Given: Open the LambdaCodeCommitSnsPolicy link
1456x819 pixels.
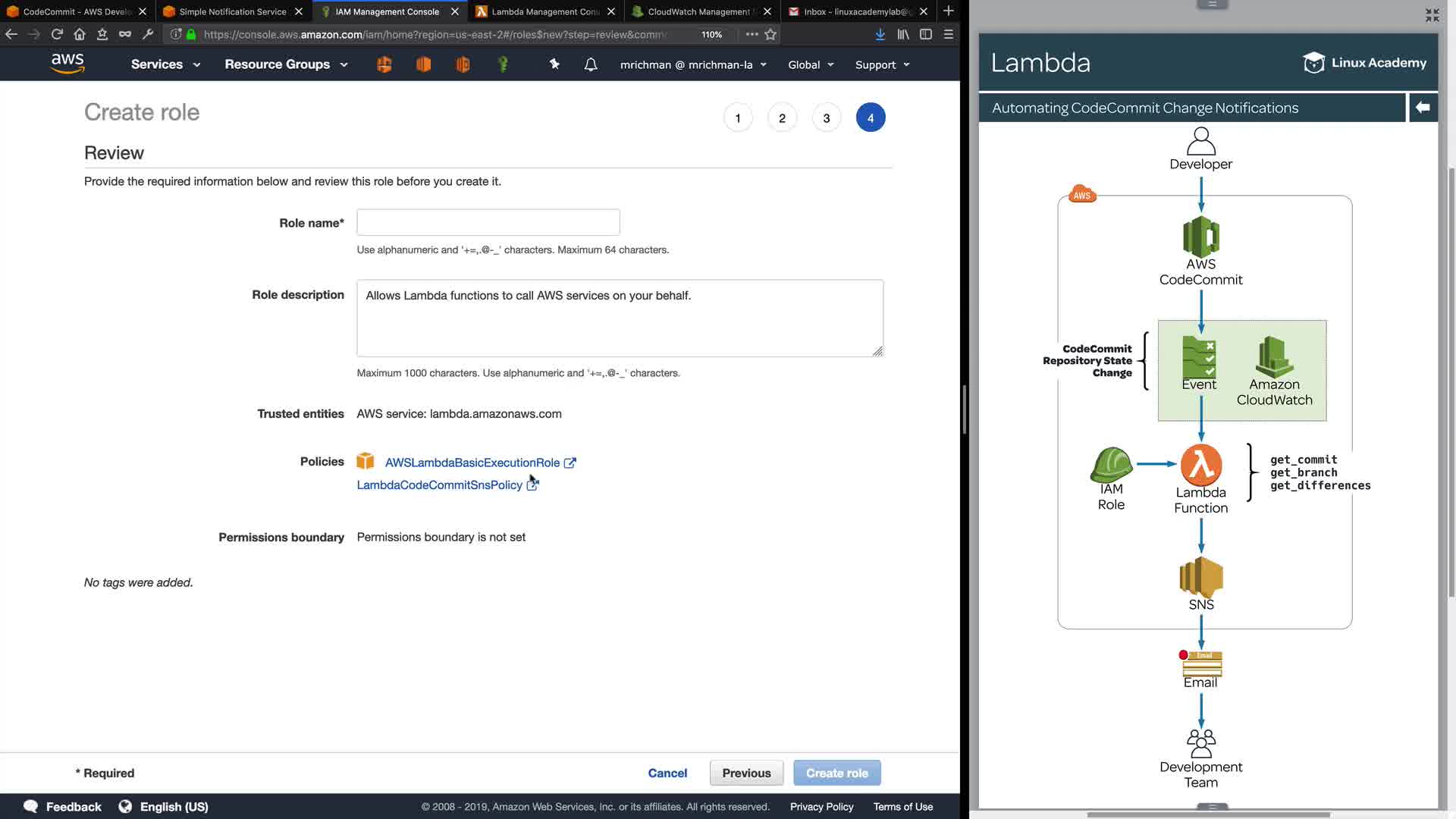Looking at the screenshot, I should [x=439, y=485].
